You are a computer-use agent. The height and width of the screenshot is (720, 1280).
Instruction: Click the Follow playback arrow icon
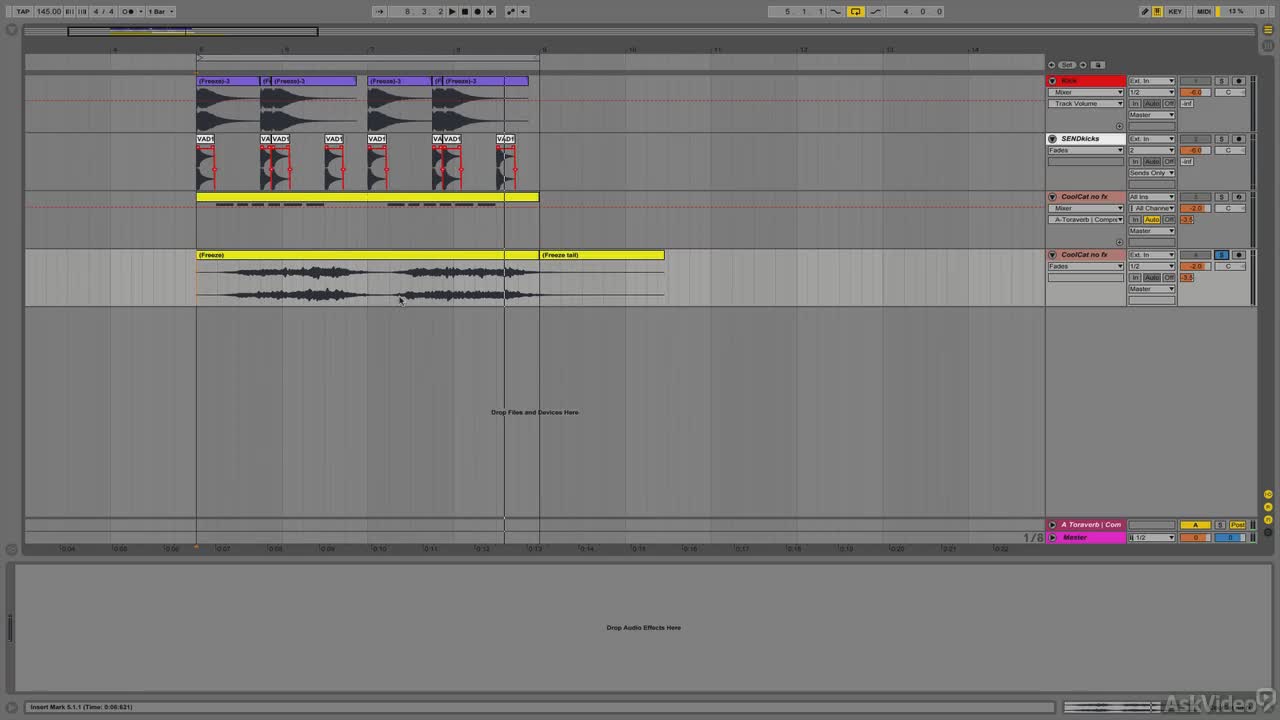(x=380, y=11)
